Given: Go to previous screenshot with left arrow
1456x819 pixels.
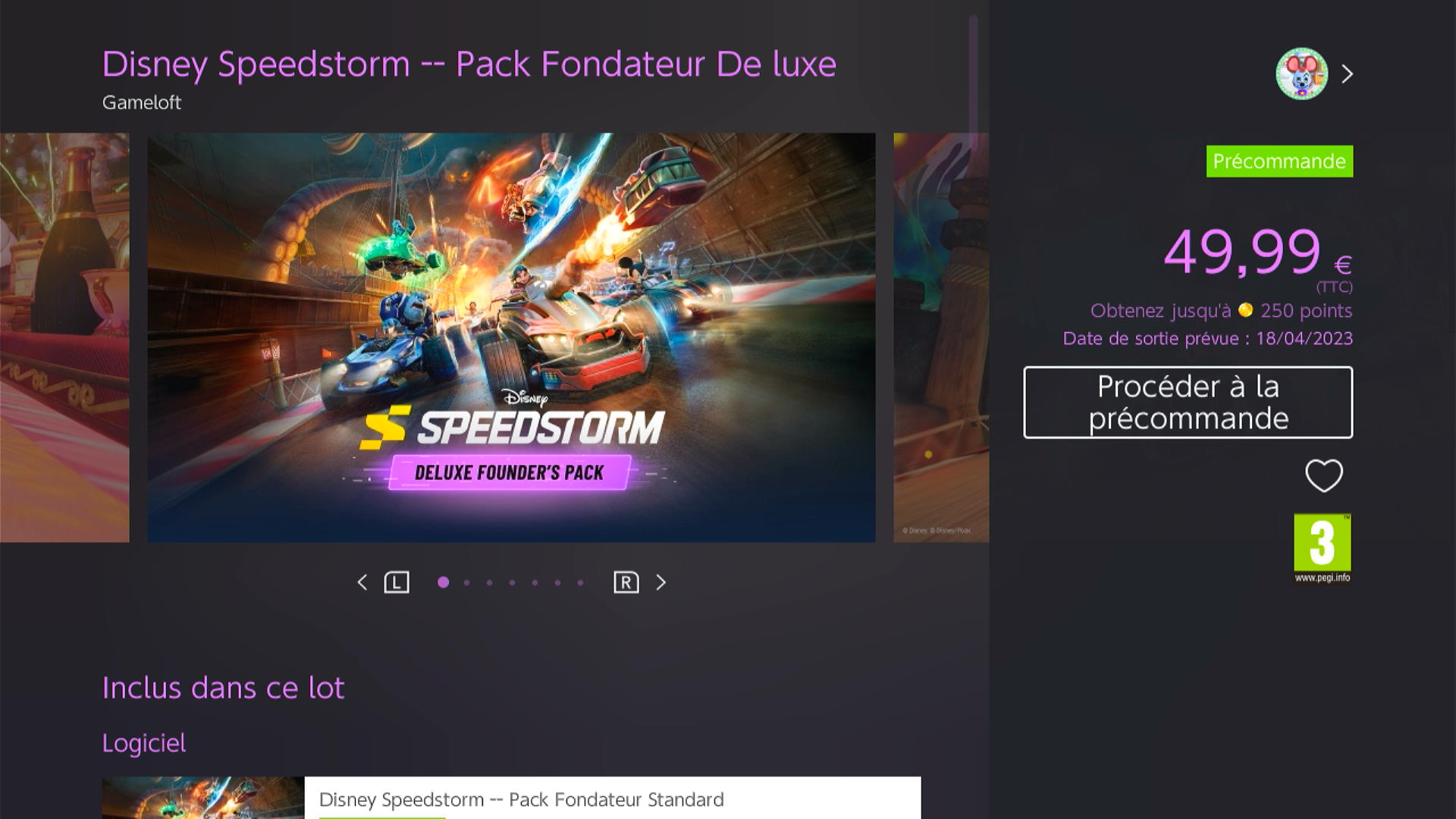Looking at the screenshot, I should (x=362, y=582).
